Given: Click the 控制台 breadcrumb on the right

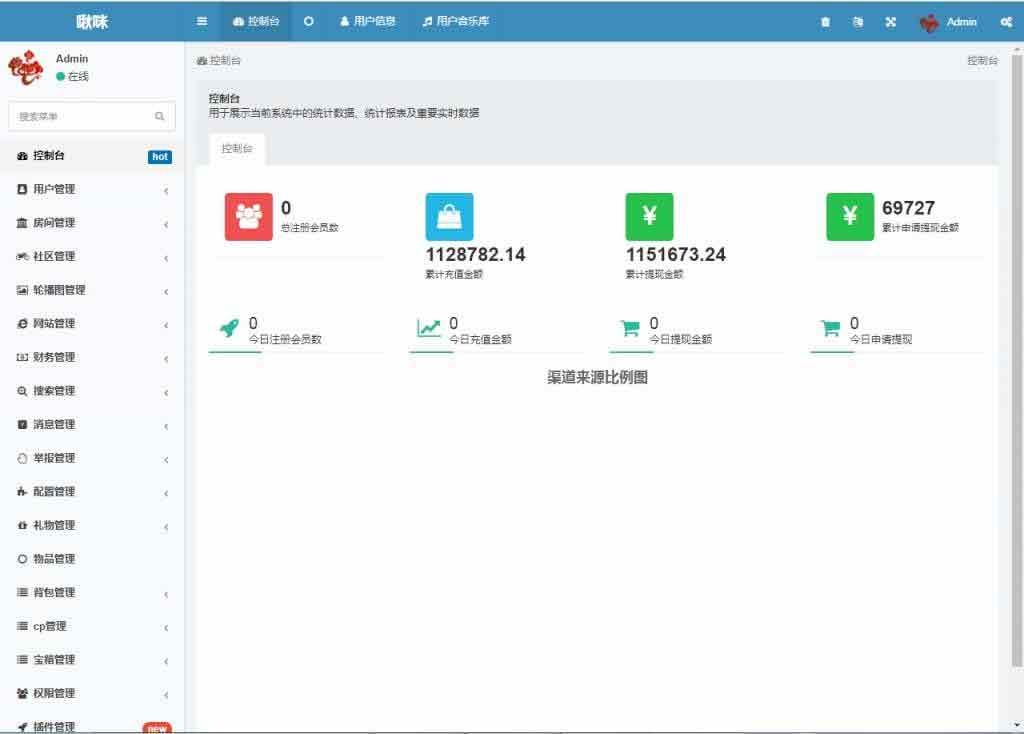Looking at the screenshot, I should pos(982,61).
